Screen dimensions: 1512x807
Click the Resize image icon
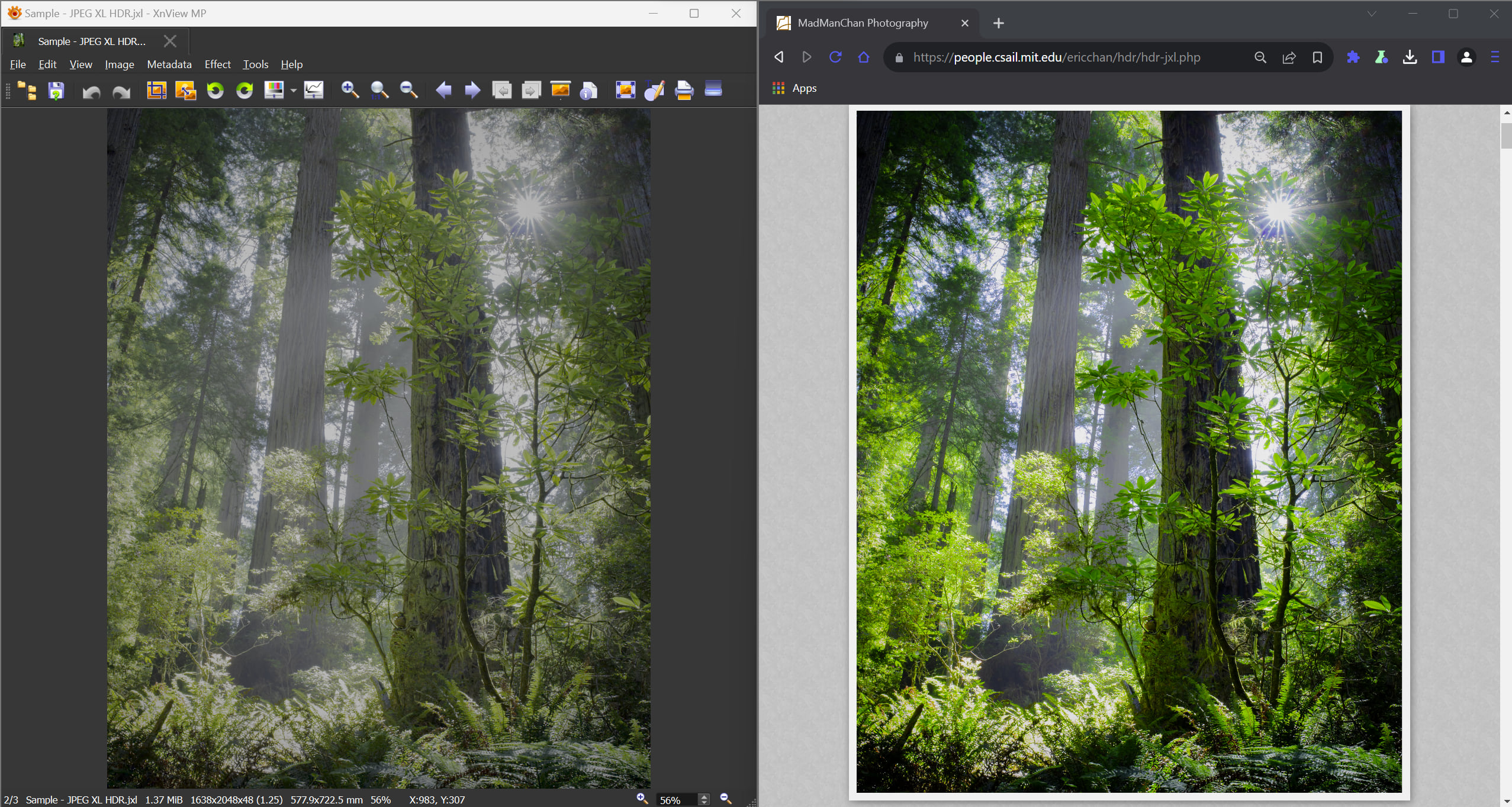[x=185, y=90]
